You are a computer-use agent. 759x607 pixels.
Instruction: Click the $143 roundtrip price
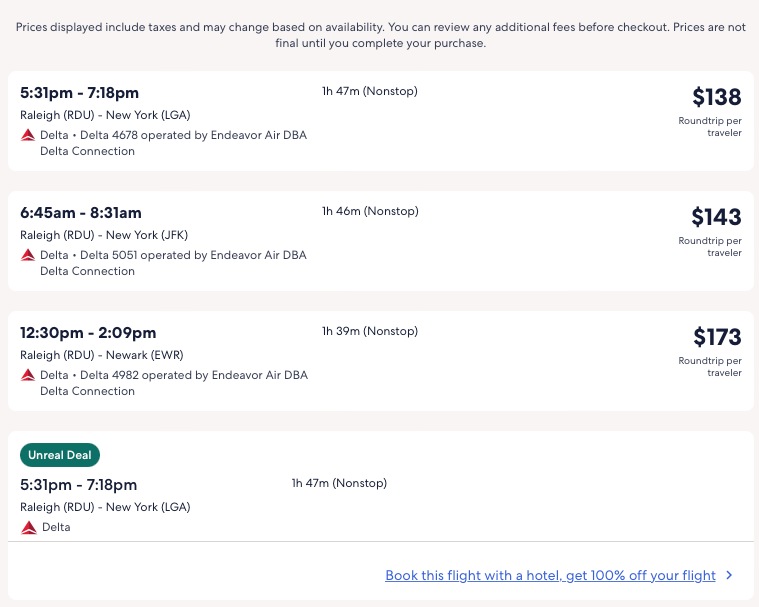point(716,217)
